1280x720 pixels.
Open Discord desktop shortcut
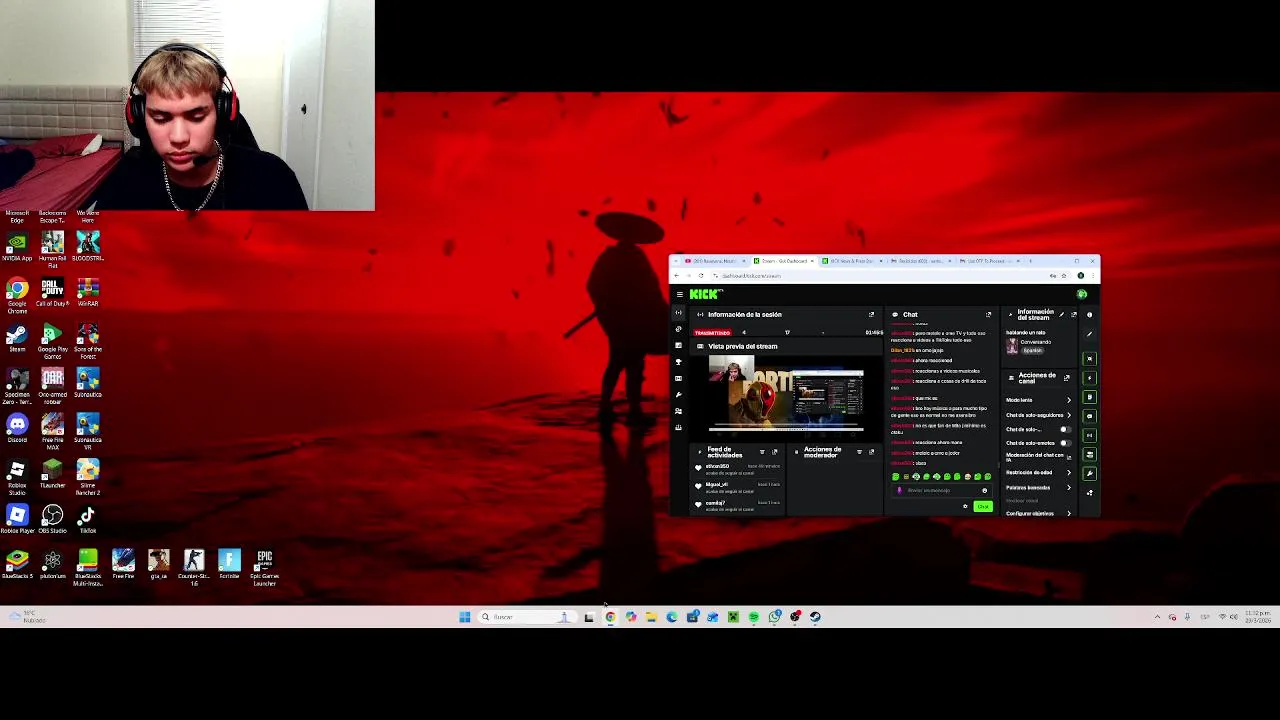click(x=17, y=429)
